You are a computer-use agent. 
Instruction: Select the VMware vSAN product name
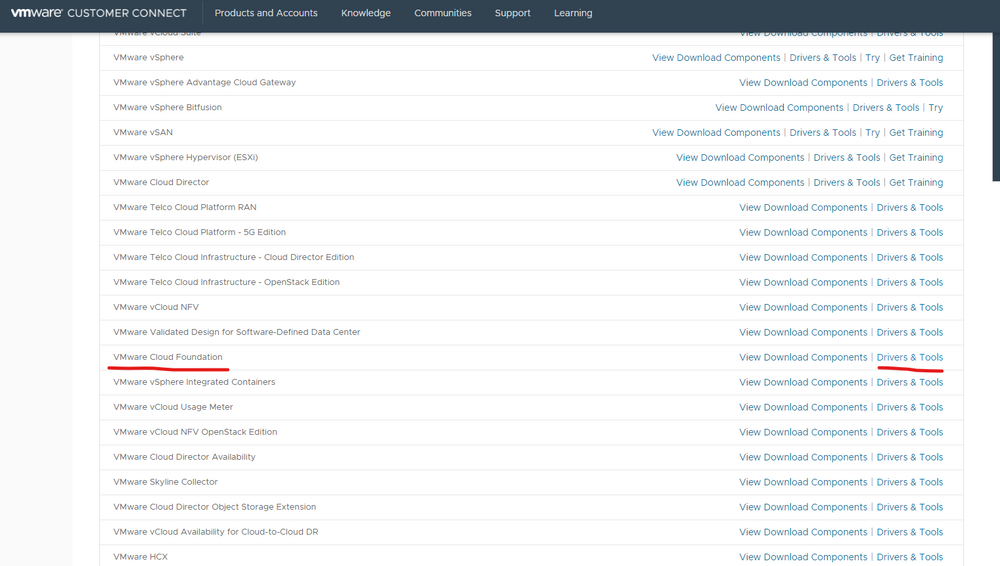(x=143, y=132)
